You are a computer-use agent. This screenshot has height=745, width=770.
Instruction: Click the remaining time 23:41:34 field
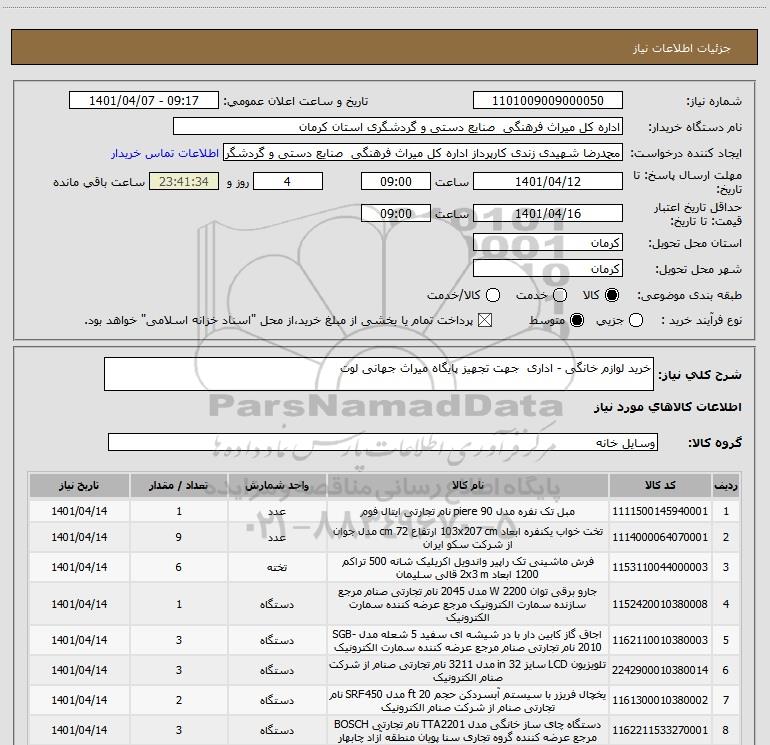(x=184, y=182)
